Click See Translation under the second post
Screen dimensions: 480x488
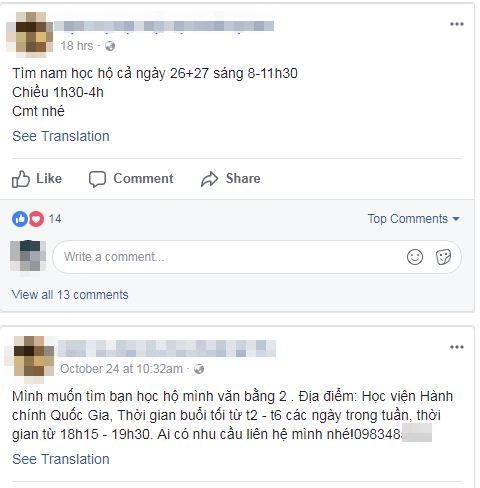[61, 459]
